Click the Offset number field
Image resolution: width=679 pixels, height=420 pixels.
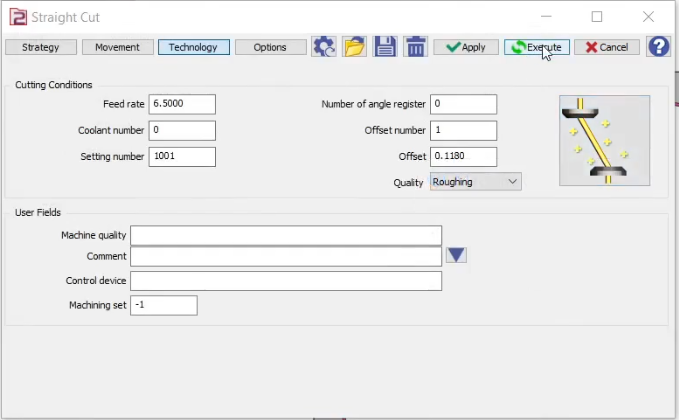(x=463, y=130)
